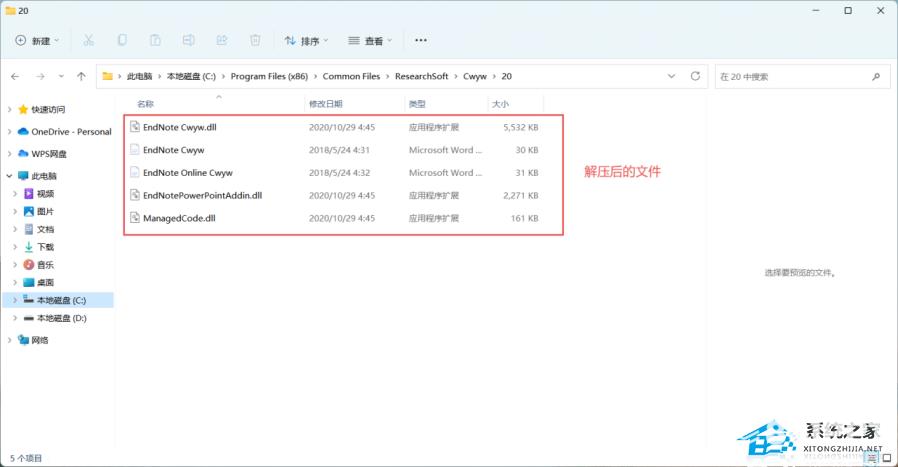Open 本地磁盘 (D:) in sidebar
Viewport: 898px width, 467px height.
tap(61, 318)
